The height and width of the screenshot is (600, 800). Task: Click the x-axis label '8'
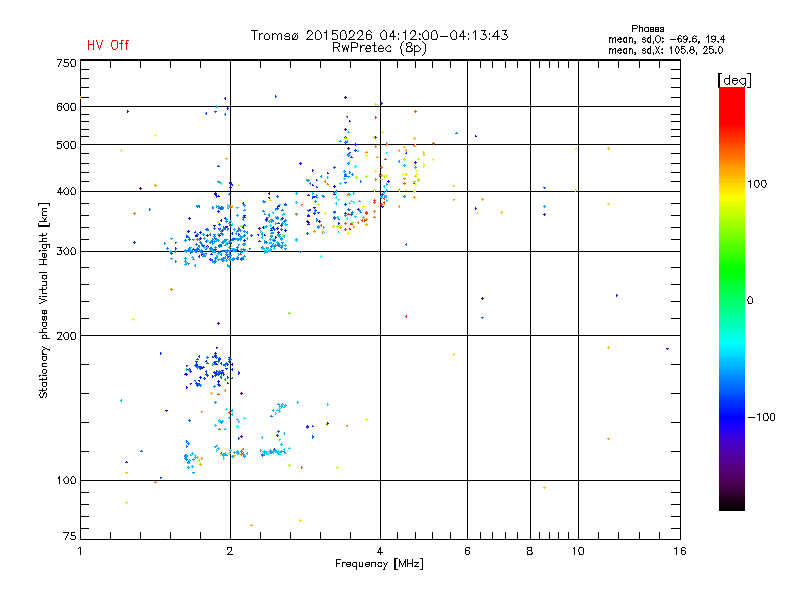click(x=530, y=551)
